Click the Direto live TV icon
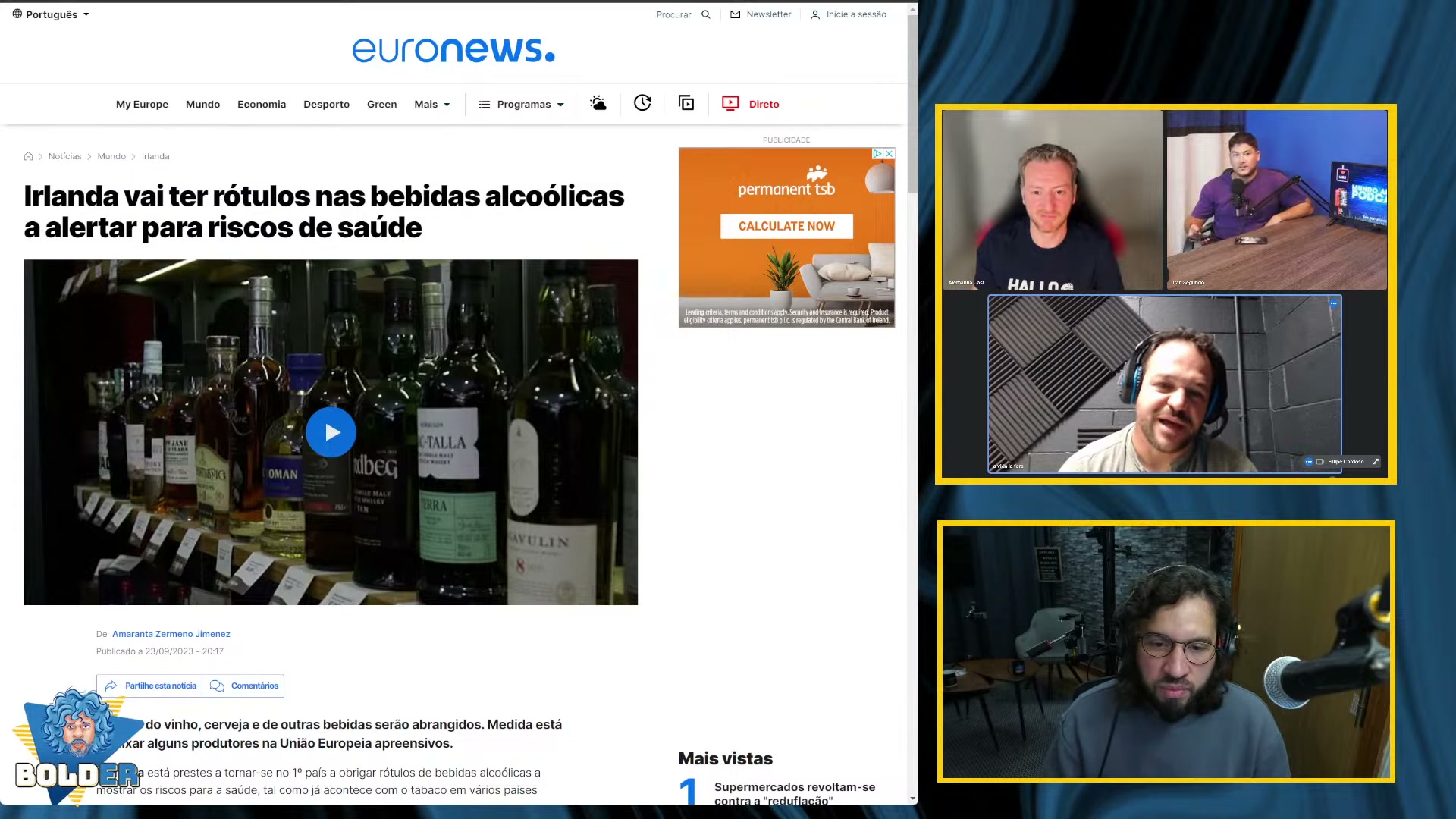This screenshot has height=819, width=1456. tap(730, 103)
